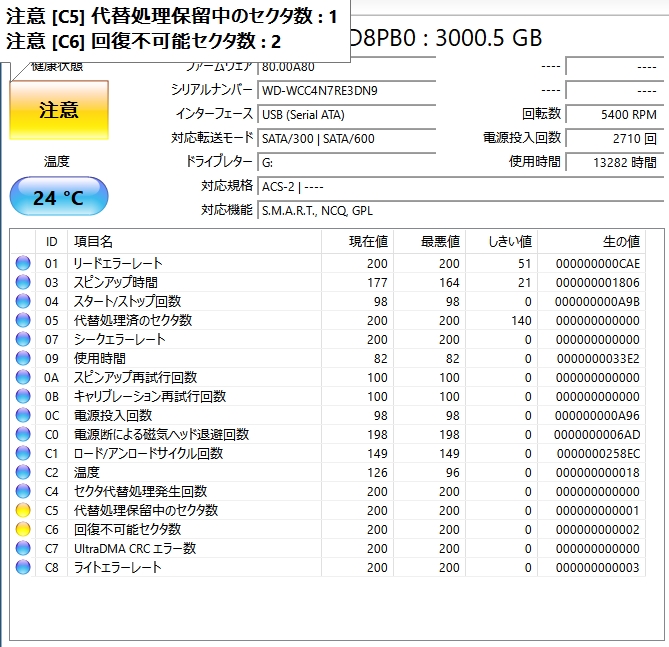
Task: Click the interface field USB (Serial ATA)
Action: (x=346, y=114)
